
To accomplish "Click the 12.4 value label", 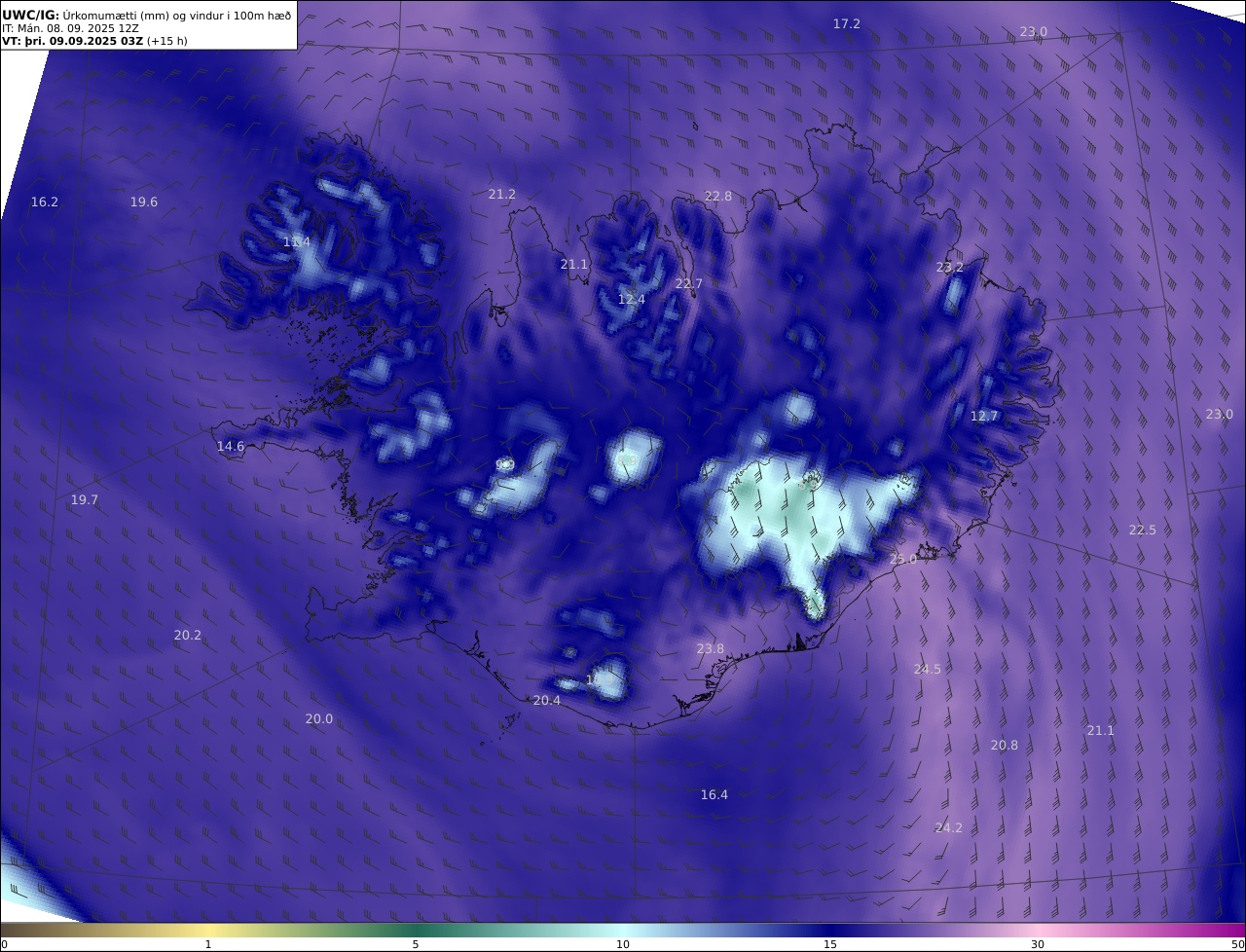I will tap(632, 299).
